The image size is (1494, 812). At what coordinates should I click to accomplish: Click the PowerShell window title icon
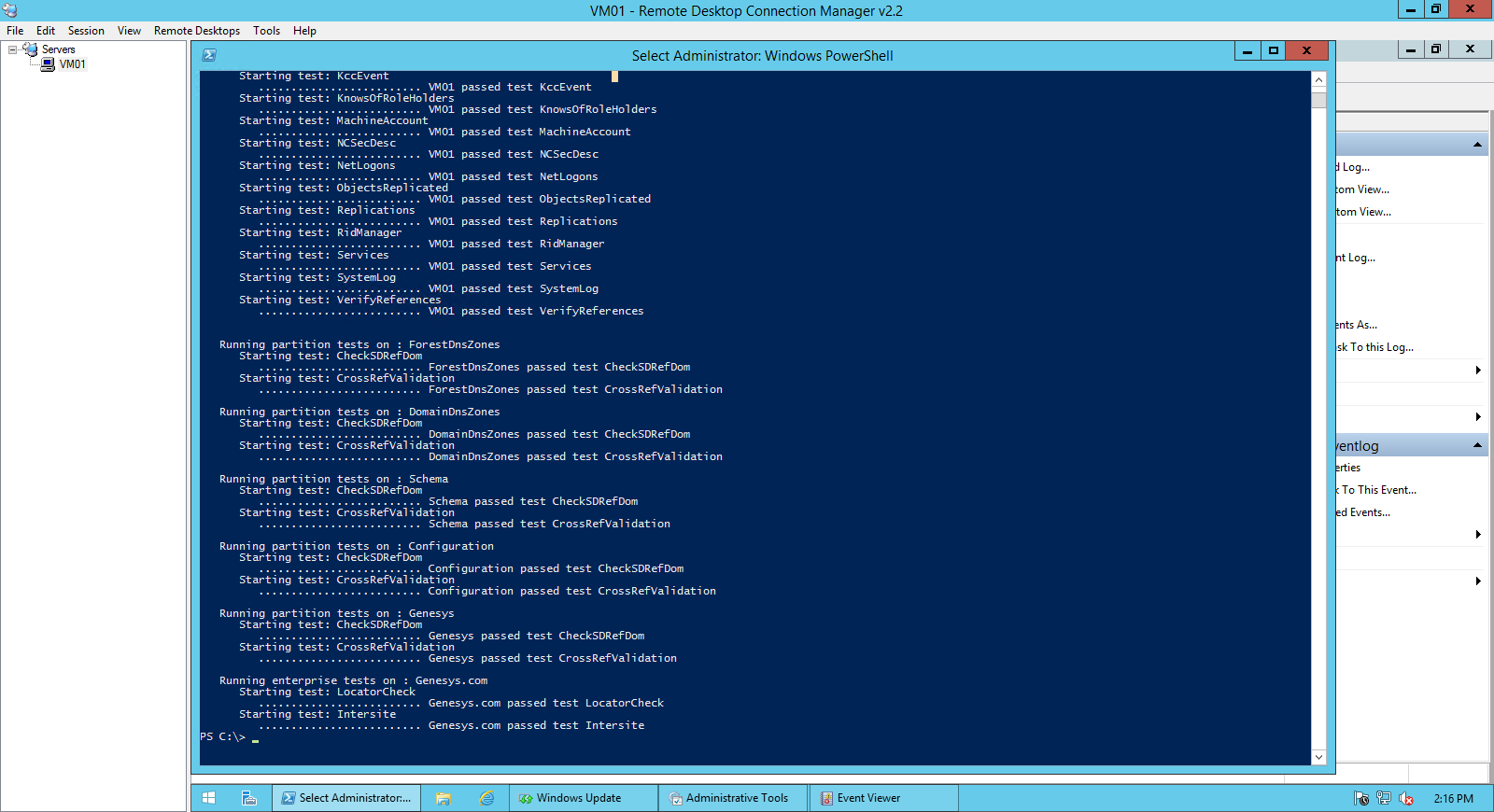[x=209, y=55]
